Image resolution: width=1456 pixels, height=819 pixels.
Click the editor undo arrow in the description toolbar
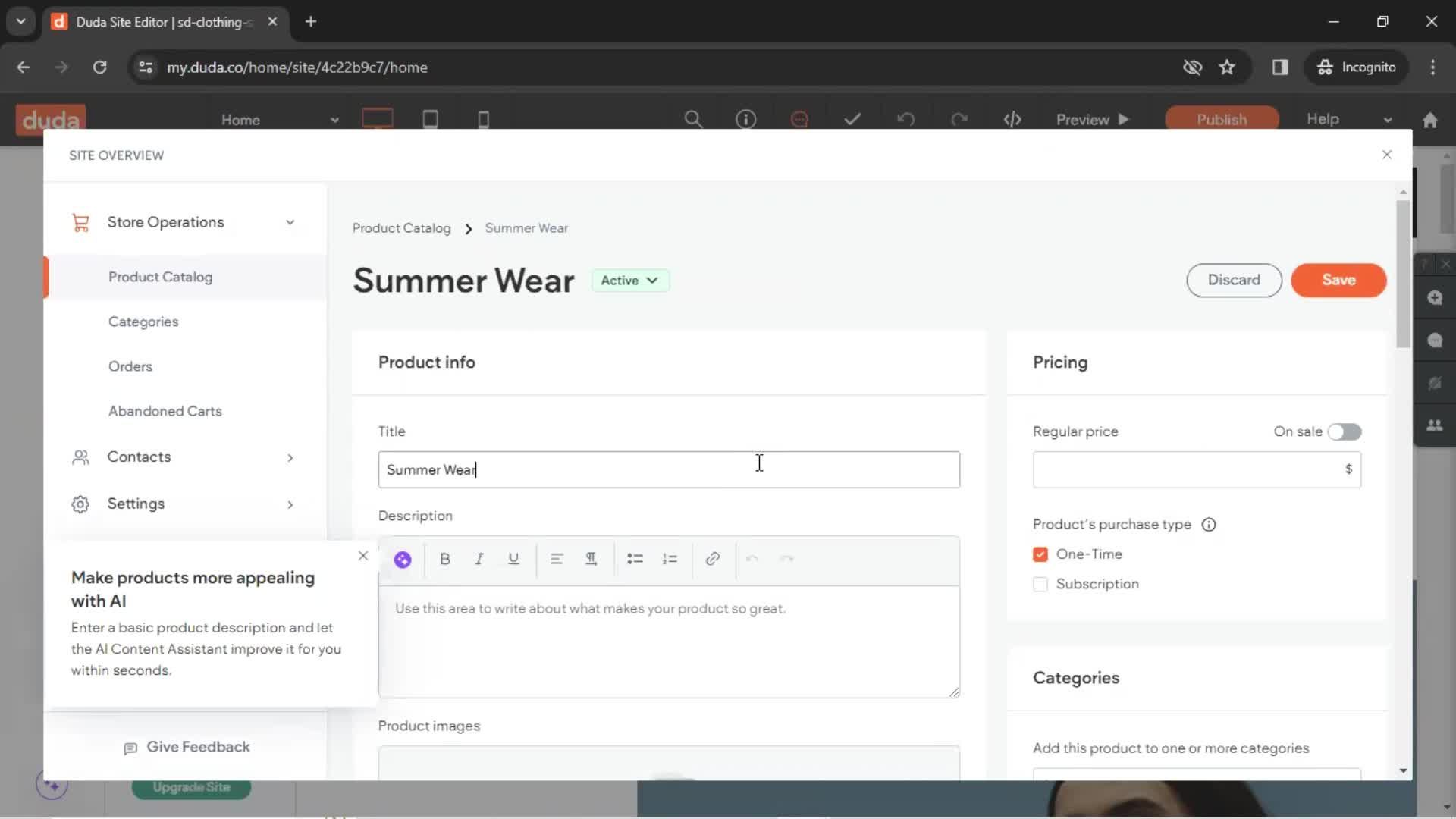(752, 559)
